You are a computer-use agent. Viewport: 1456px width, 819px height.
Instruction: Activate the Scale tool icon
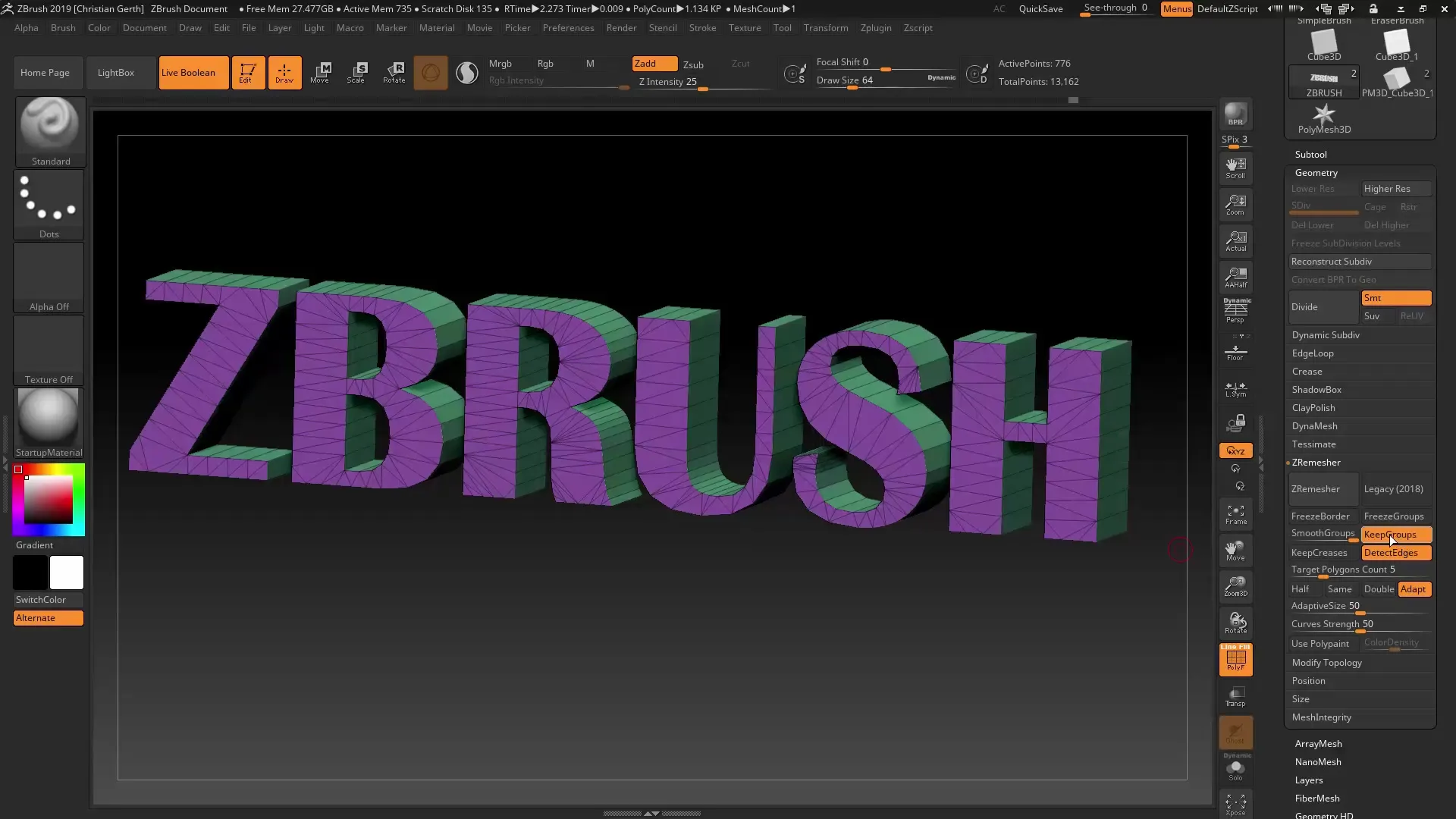(x=356, y=73)
